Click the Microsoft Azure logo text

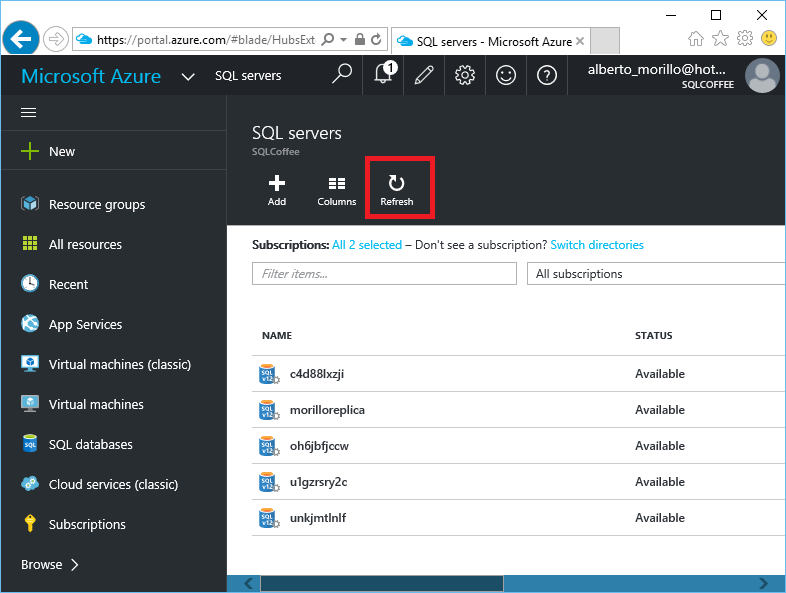91,76
